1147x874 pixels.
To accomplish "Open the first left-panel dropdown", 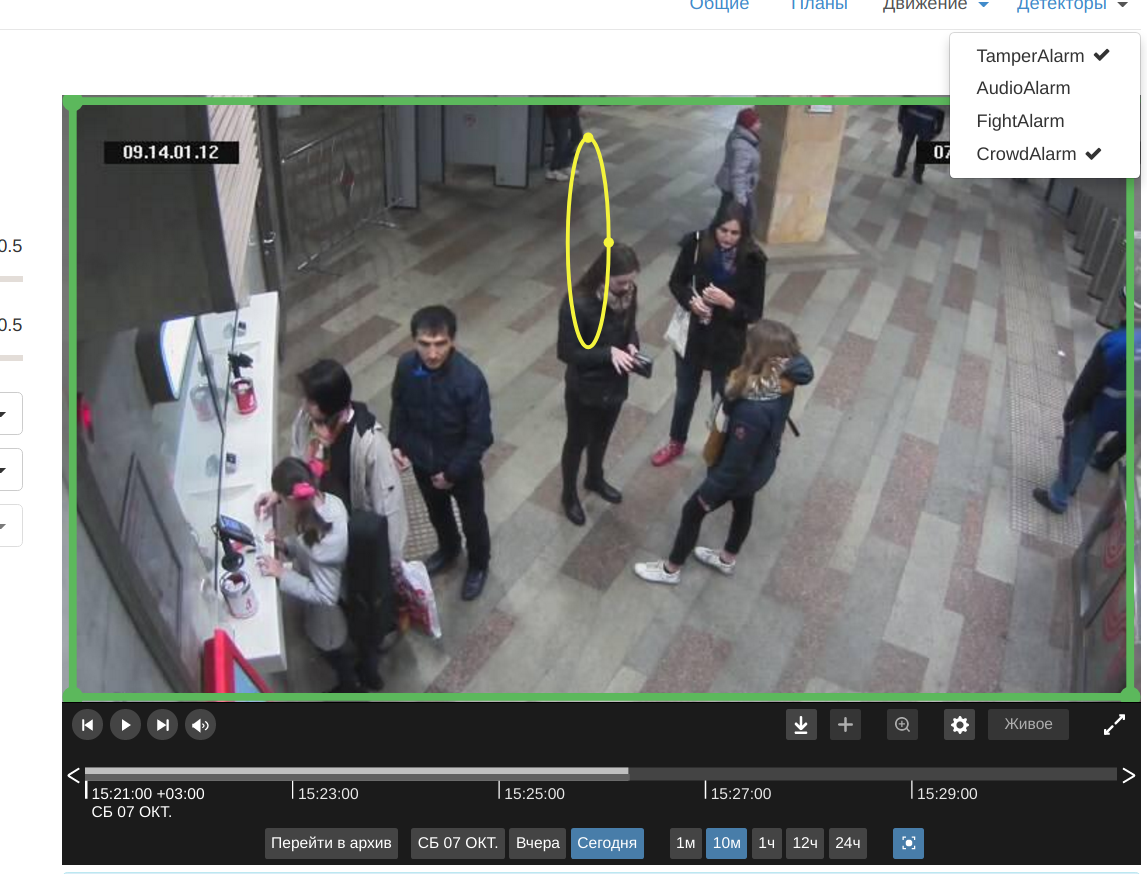I will coord(10,413).
